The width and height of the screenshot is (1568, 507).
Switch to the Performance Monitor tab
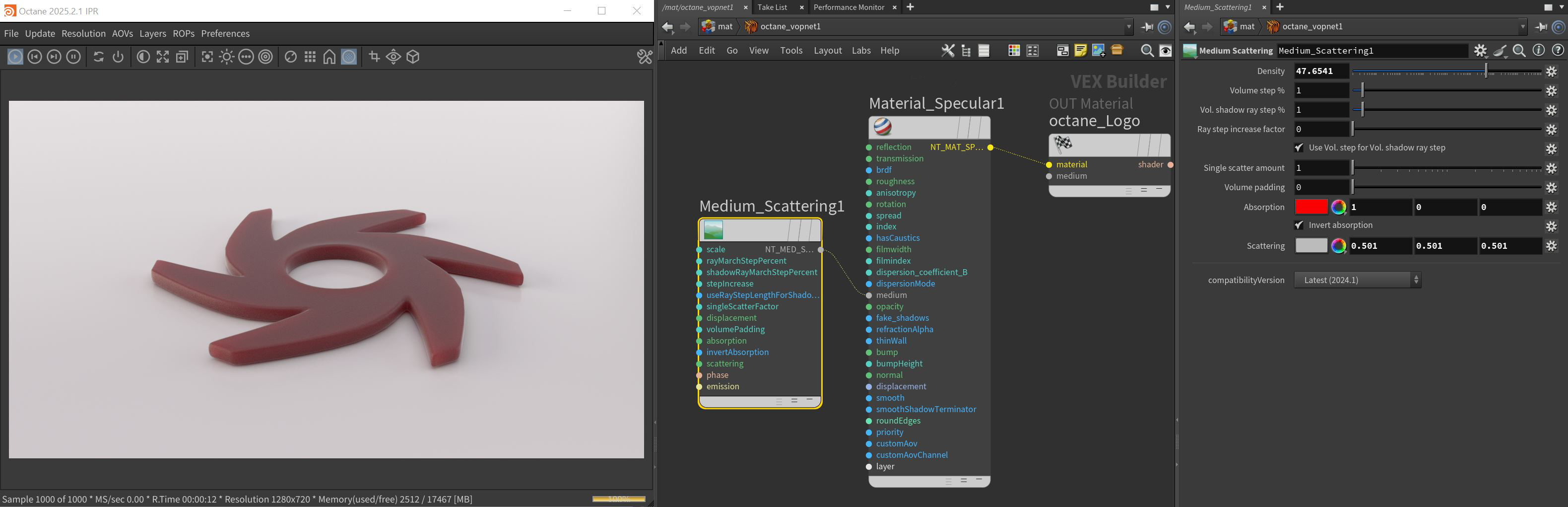(x=849, y=7)
